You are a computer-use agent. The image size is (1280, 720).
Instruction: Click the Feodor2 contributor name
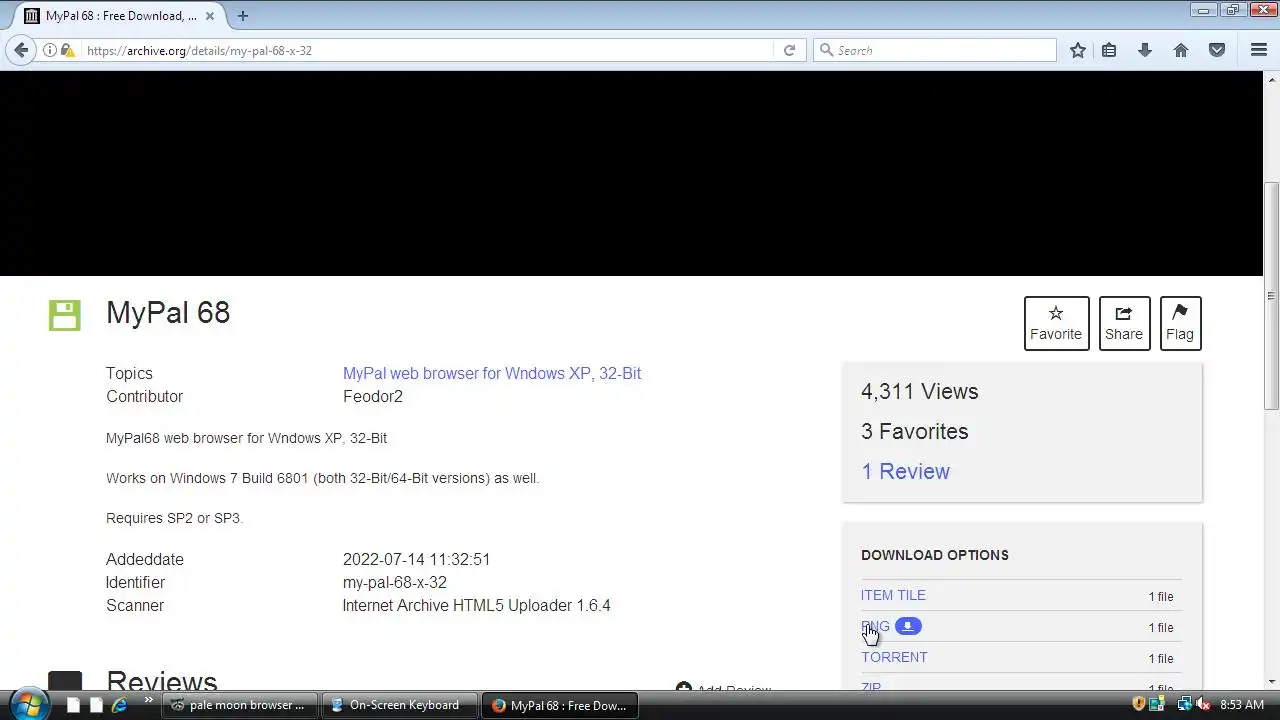tap(373, 396)
